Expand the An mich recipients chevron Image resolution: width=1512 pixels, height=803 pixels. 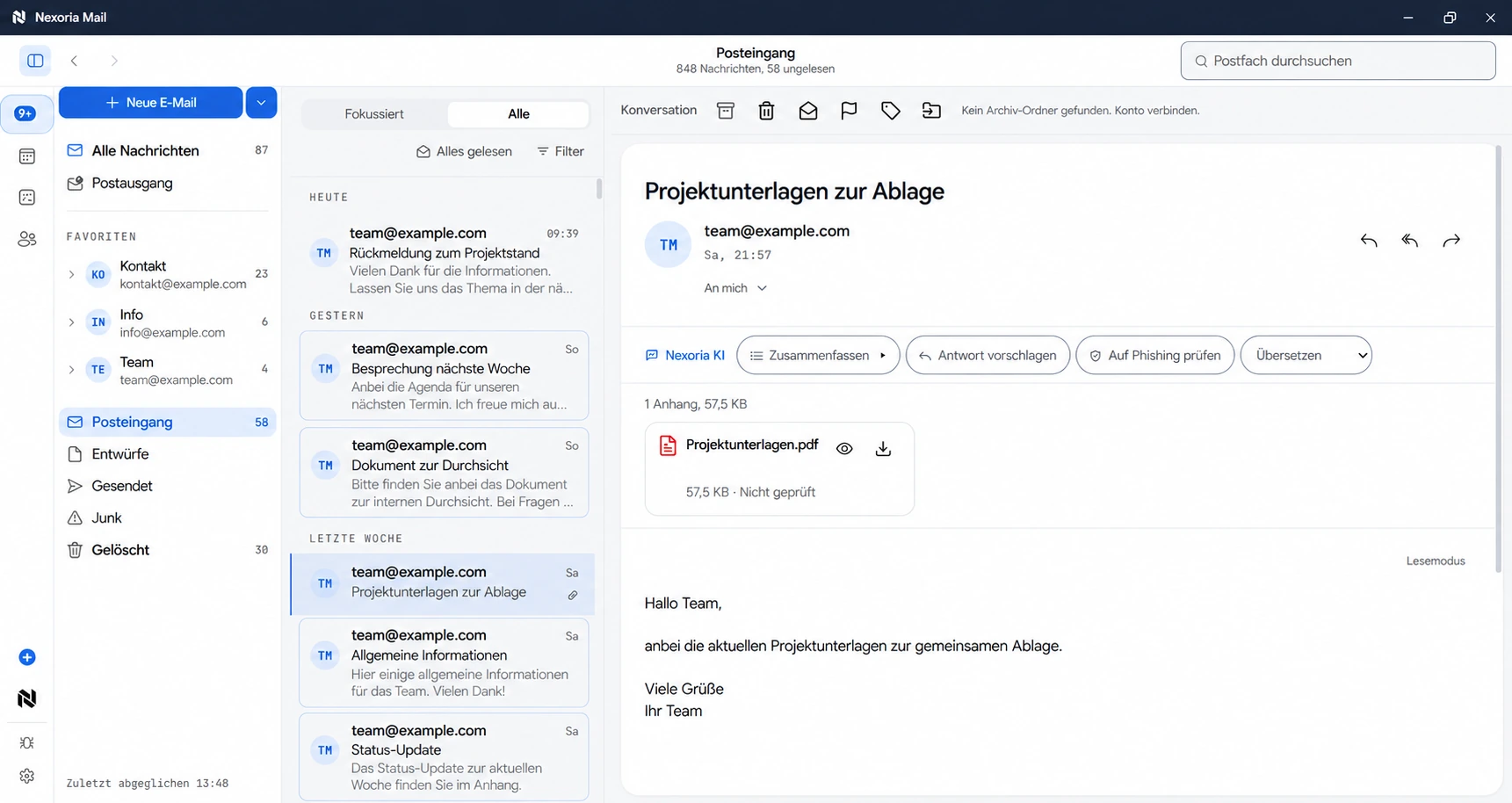(x=762, y=288)
